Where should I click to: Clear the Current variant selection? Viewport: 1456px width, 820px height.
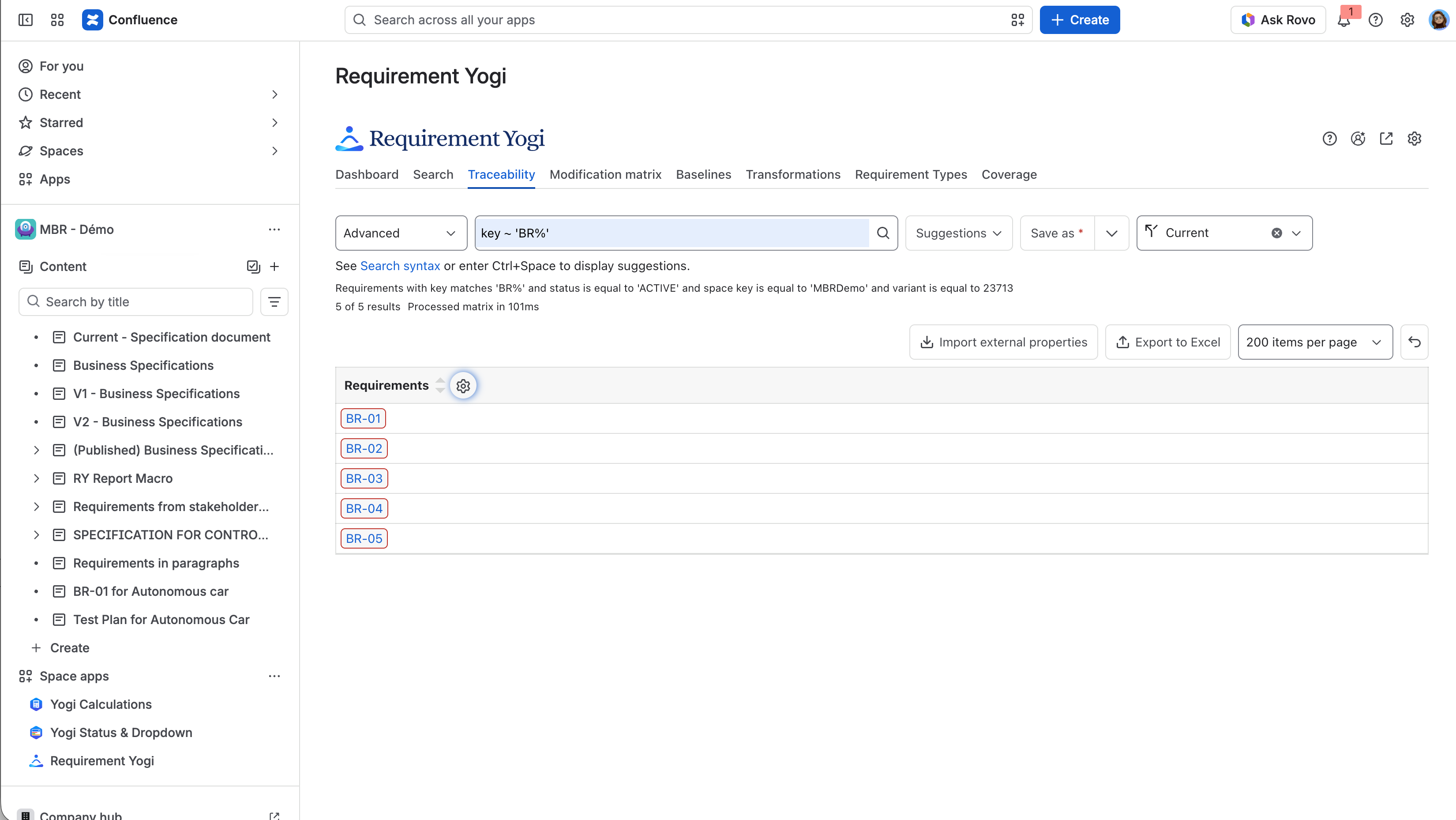(1277, 233)
